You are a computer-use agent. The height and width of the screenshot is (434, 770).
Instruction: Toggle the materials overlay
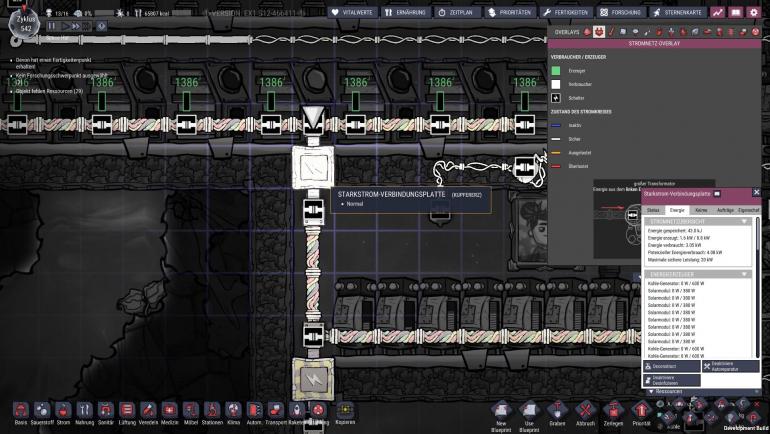[623, 32]
